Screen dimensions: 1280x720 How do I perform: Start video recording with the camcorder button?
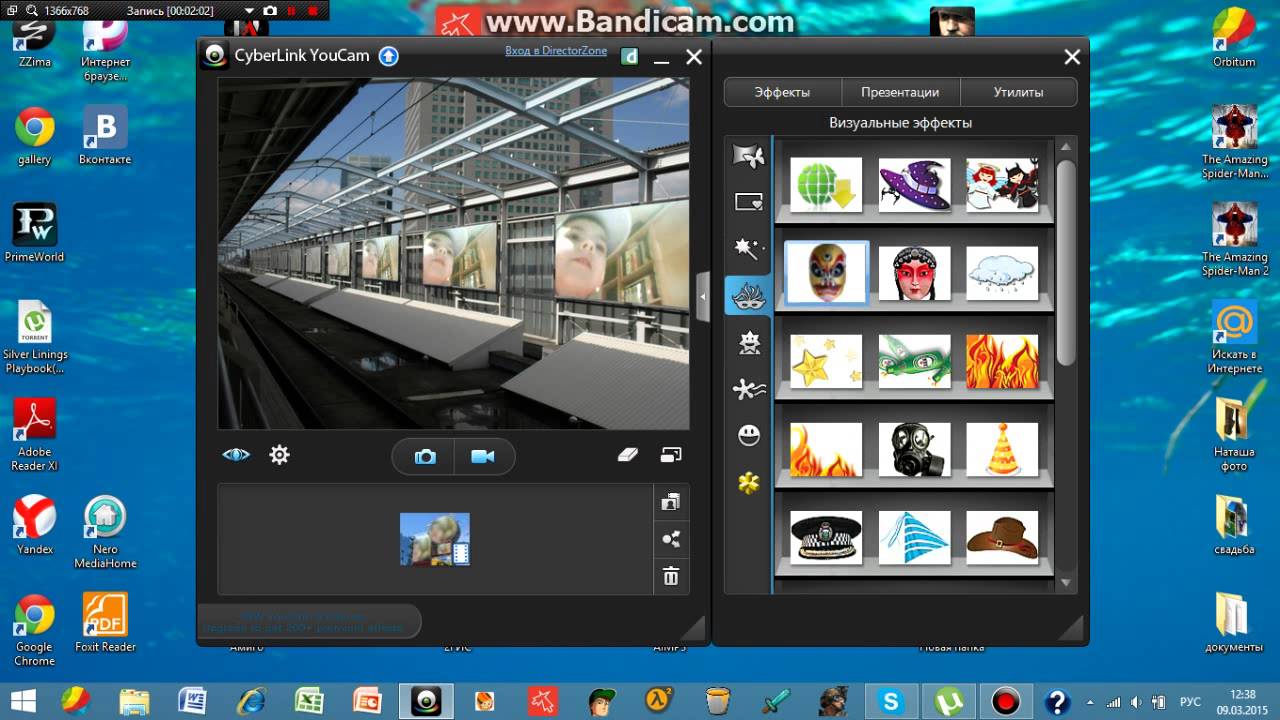coord(484,456)
